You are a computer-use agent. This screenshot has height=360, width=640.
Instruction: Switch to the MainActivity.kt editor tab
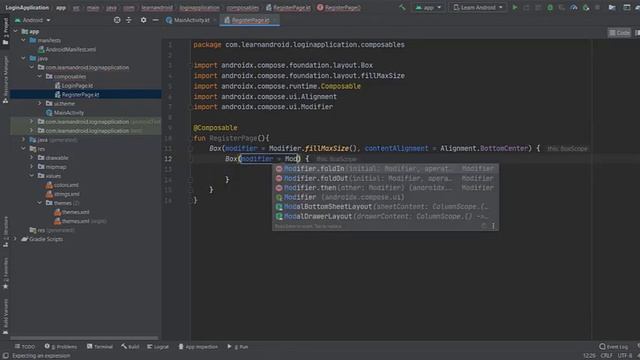[188, 20]
